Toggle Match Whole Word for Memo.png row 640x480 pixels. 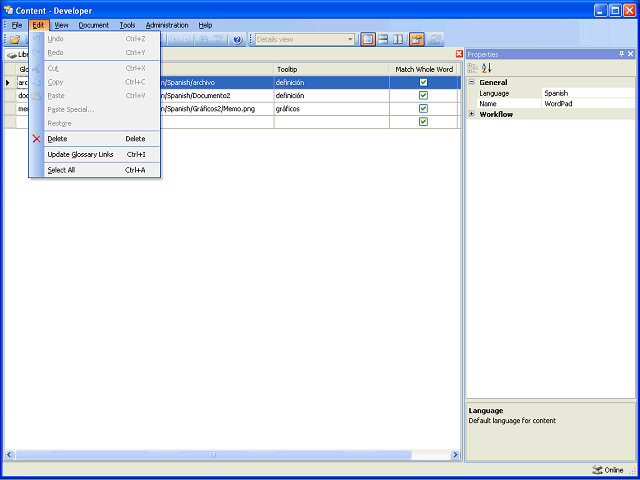coord(423,109)
